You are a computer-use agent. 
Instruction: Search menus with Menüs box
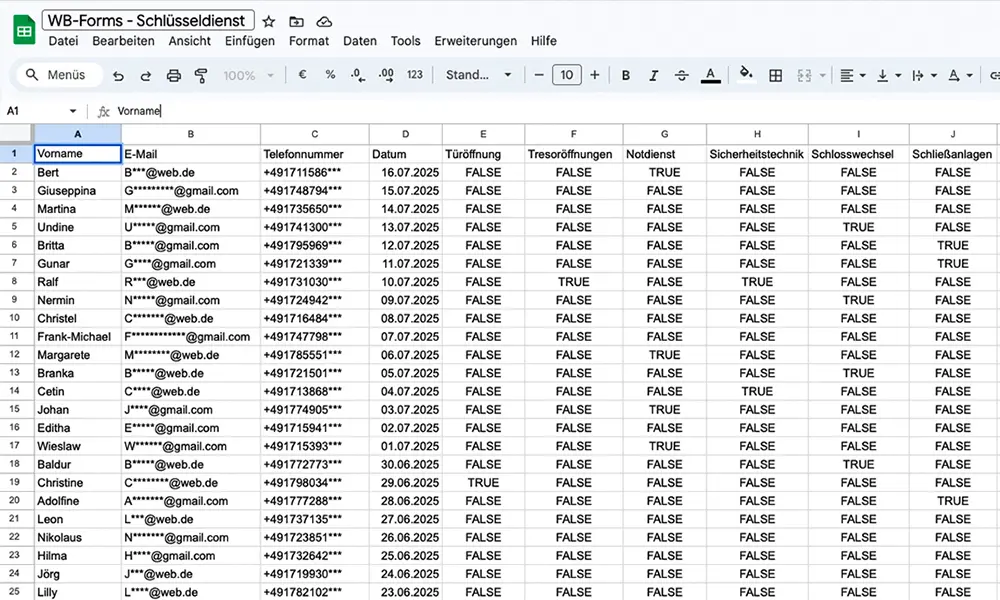point(59,75)
